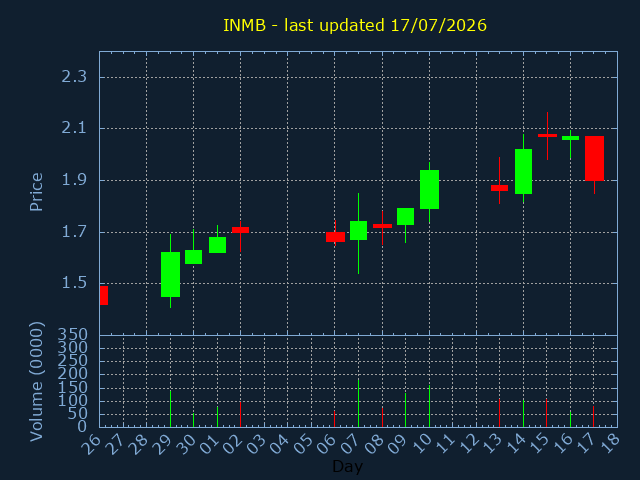This screenshot has width=640, height=480.
Task: Click the Price axis title
Action: (x=36, y=192)
